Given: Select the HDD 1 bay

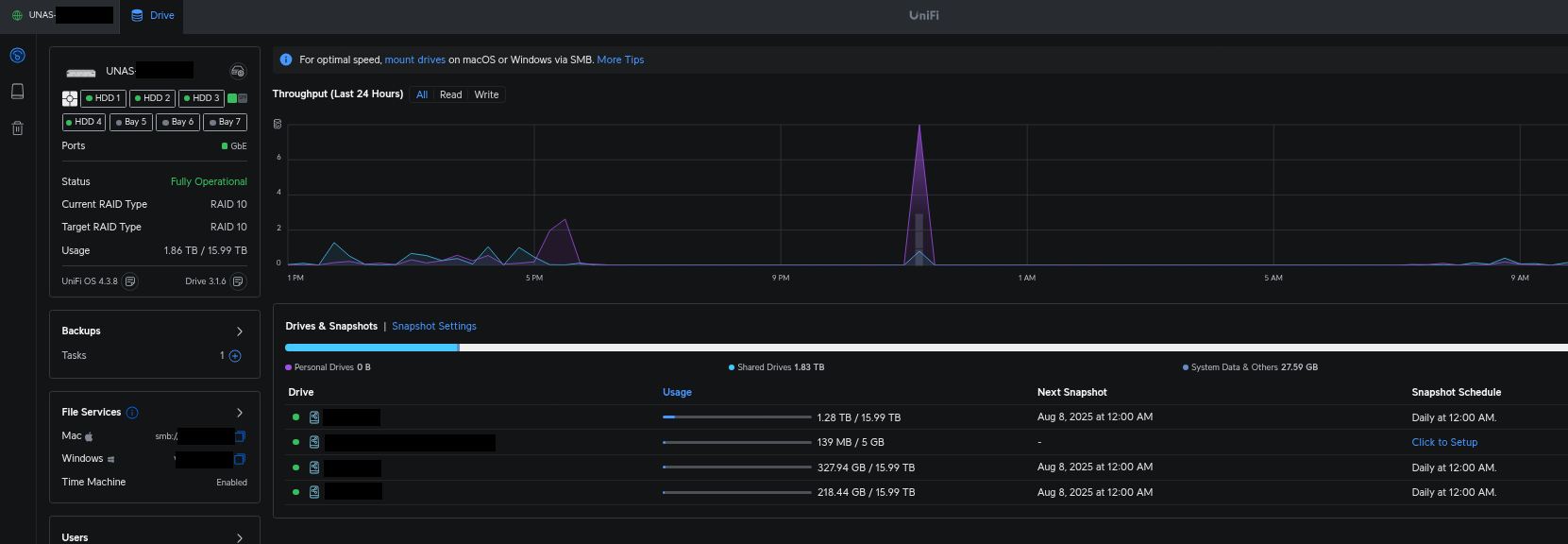Looking at the screenshot, I should [x=103, y=98].
